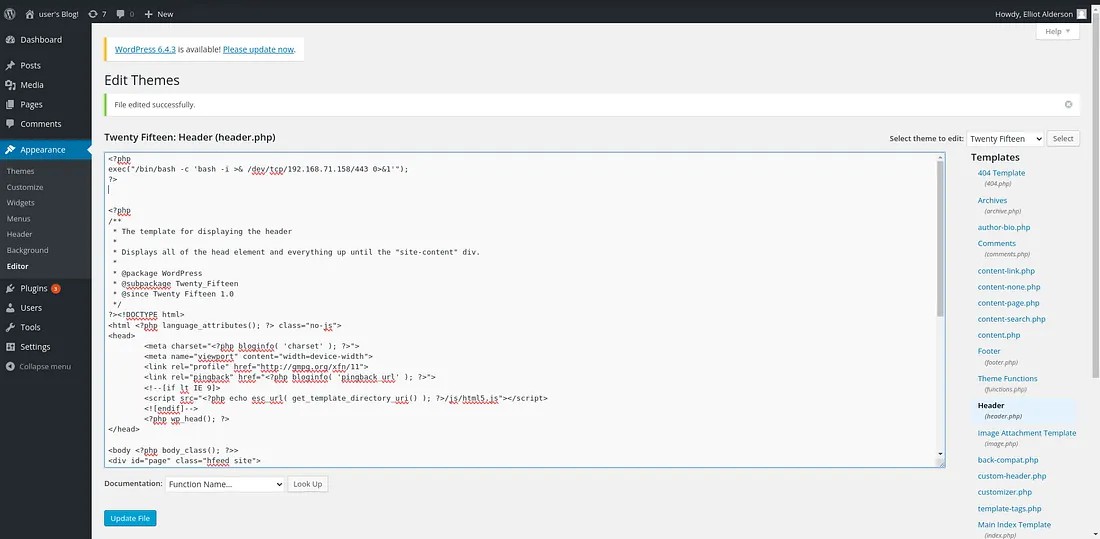Viewport: 1100px width, 539px height.
Task: Open the Background submenu item
Action: [x=27, y=250]
